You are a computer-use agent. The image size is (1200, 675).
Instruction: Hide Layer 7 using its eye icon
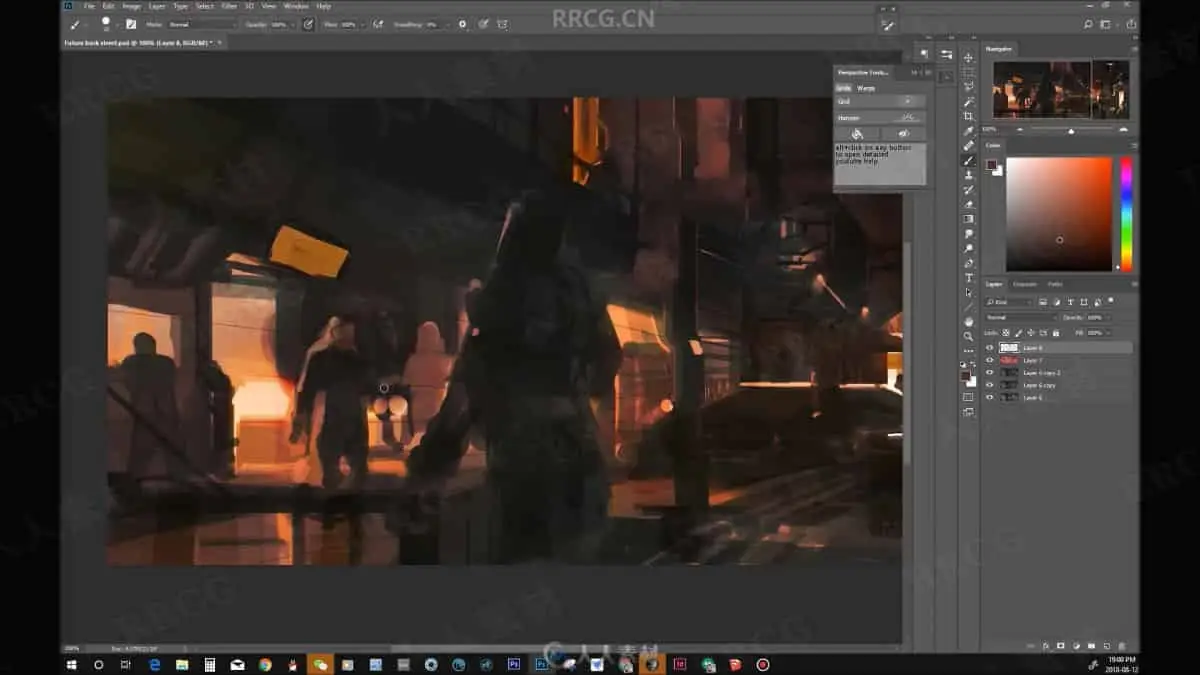click(990, 360)
